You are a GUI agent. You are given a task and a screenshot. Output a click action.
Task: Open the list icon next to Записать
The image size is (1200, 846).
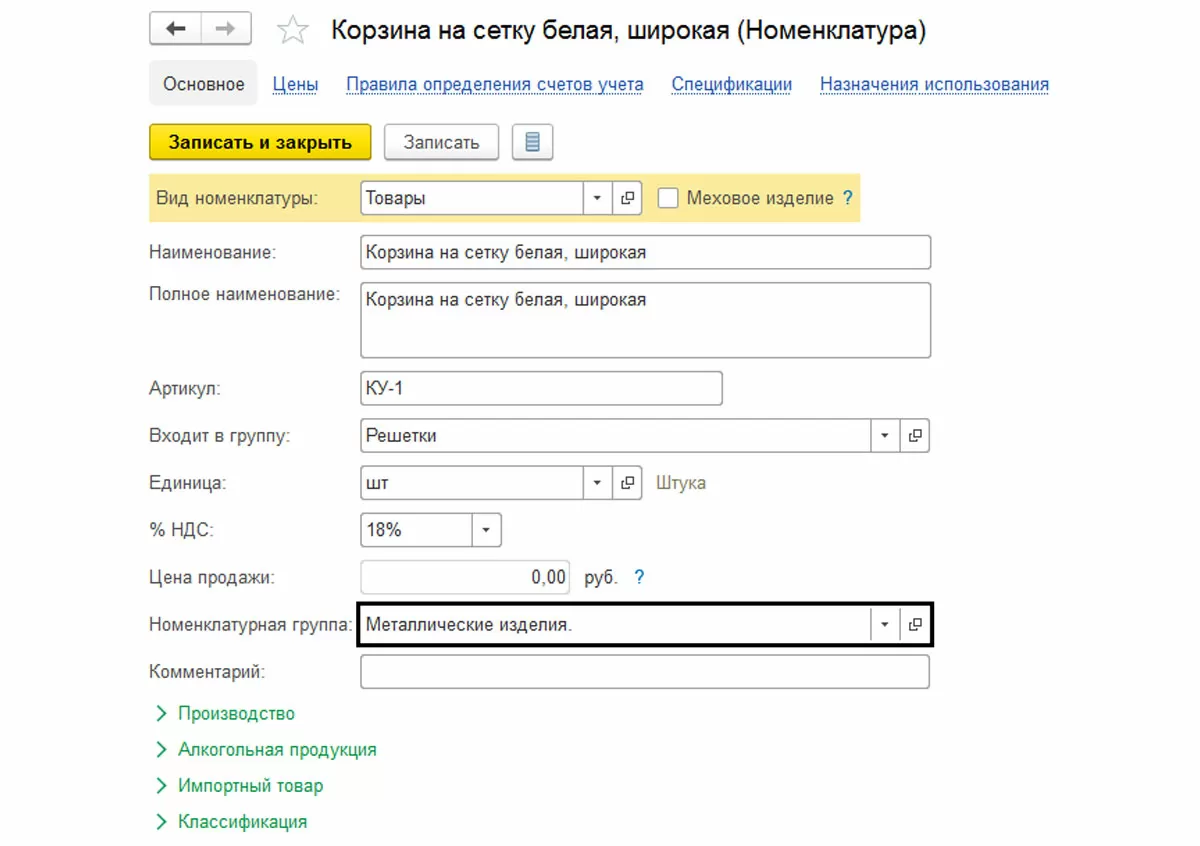532,142
